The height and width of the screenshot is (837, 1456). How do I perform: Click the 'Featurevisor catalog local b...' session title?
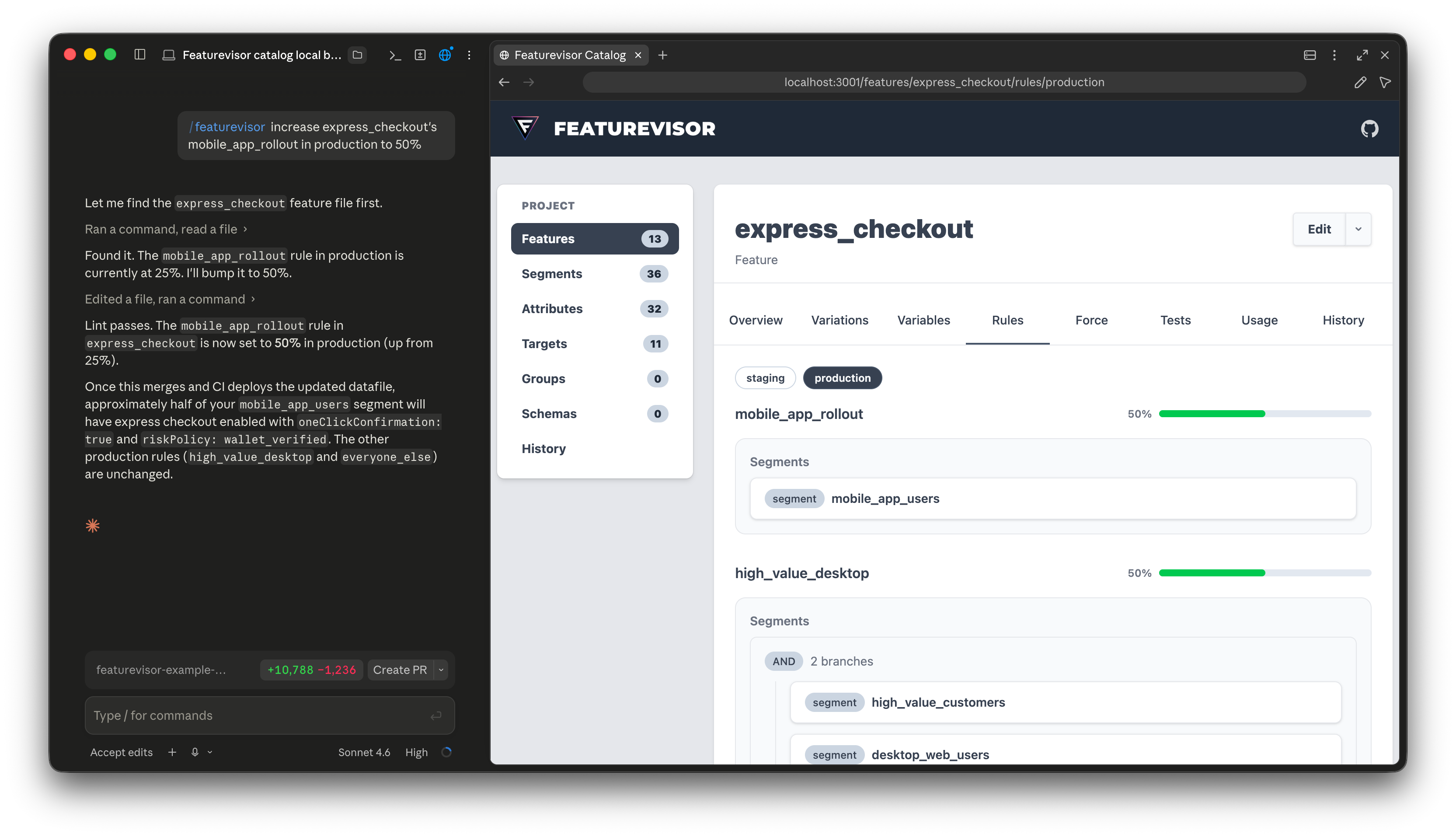(x=261, y=55)
